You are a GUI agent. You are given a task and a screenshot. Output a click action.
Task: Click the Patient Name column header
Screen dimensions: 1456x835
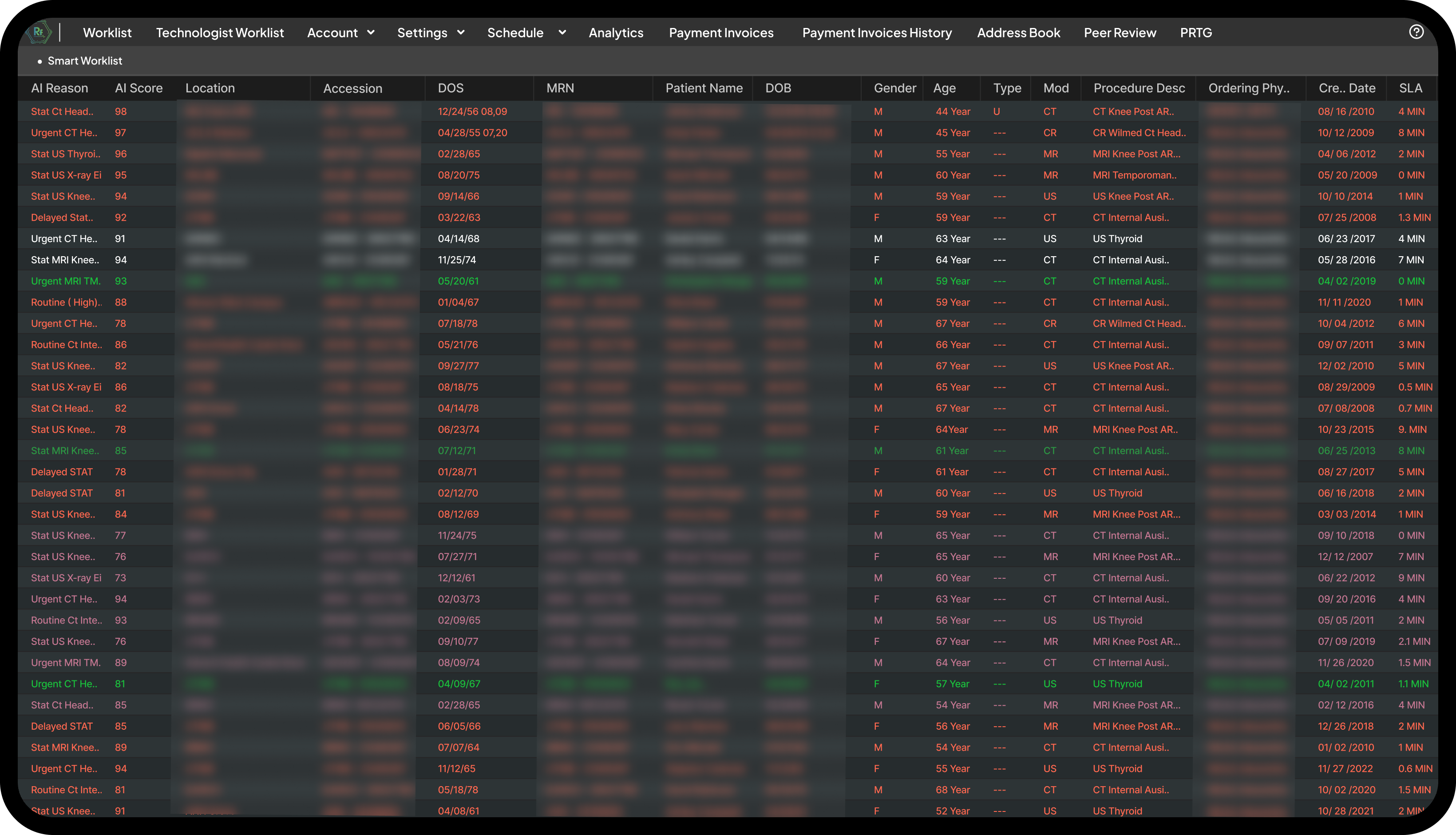point(704,88)
